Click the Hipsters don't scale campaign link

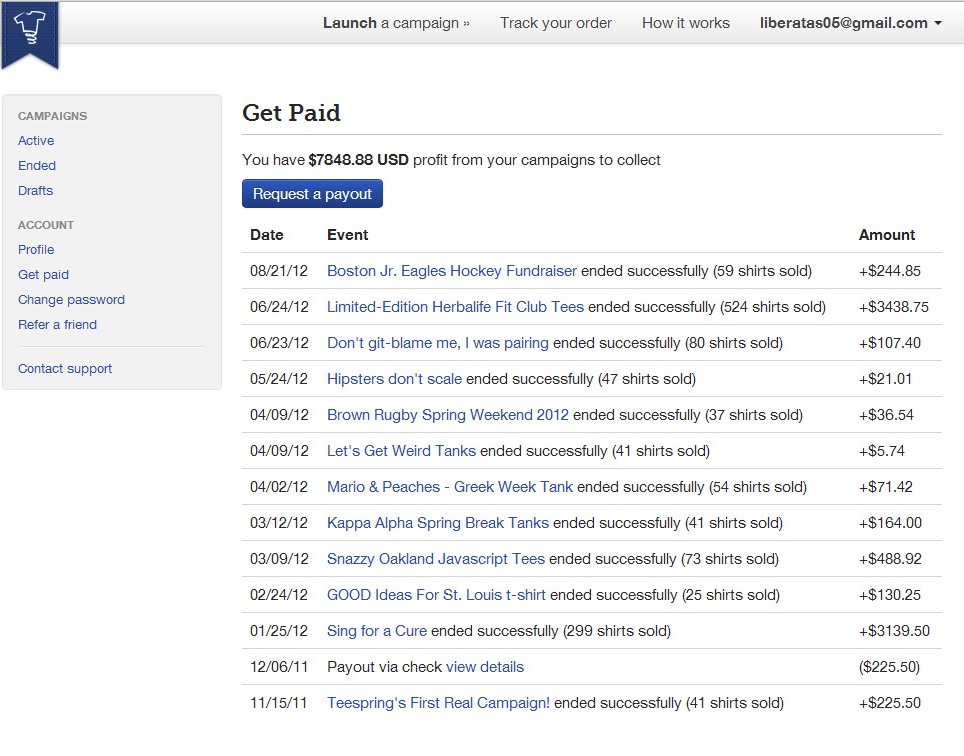click(x=394, y=379)
